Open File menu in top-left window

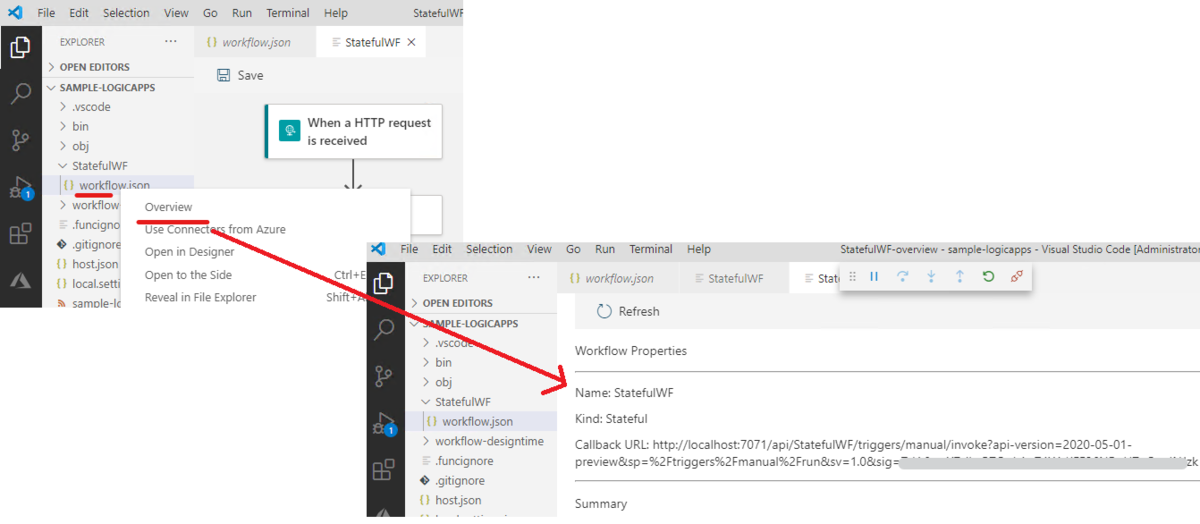click(47, 13)
